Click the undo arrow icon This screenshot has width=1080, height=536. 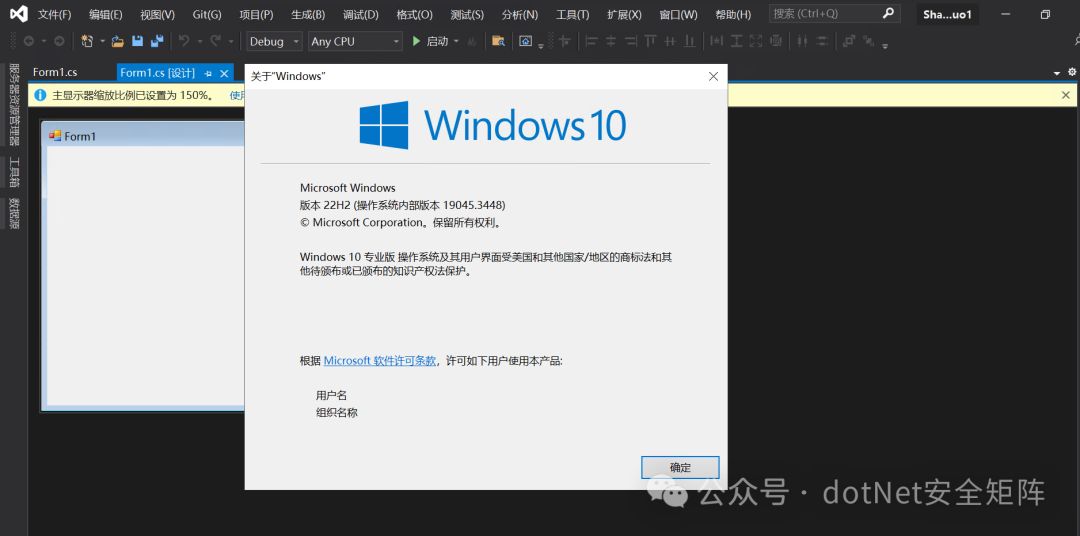[184, 41]
